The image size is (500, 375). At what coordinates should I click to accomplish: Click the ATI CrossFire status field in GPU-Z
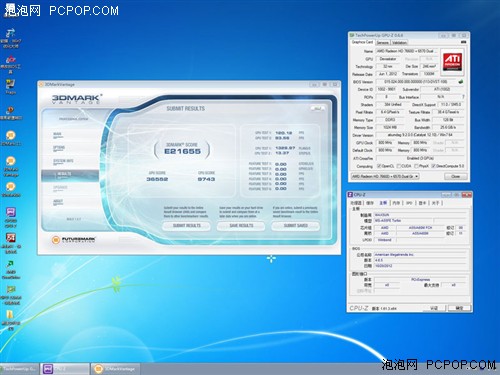421,158
